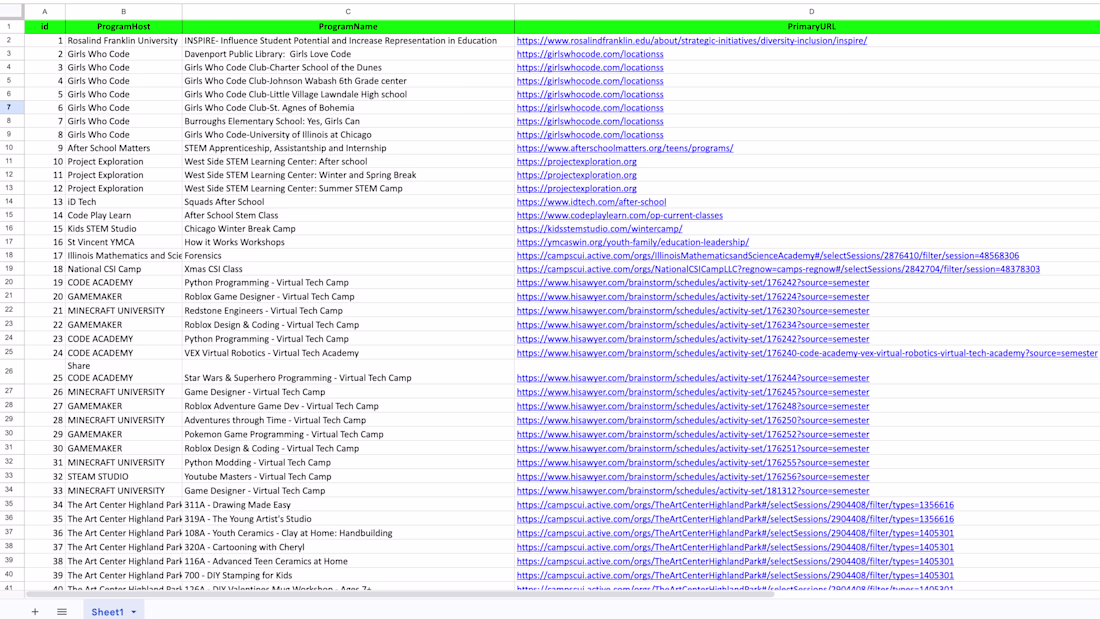Viewport: 1100px width, 619px height.
Task: Open the all sheets list icon
Action: pos(62,612)
